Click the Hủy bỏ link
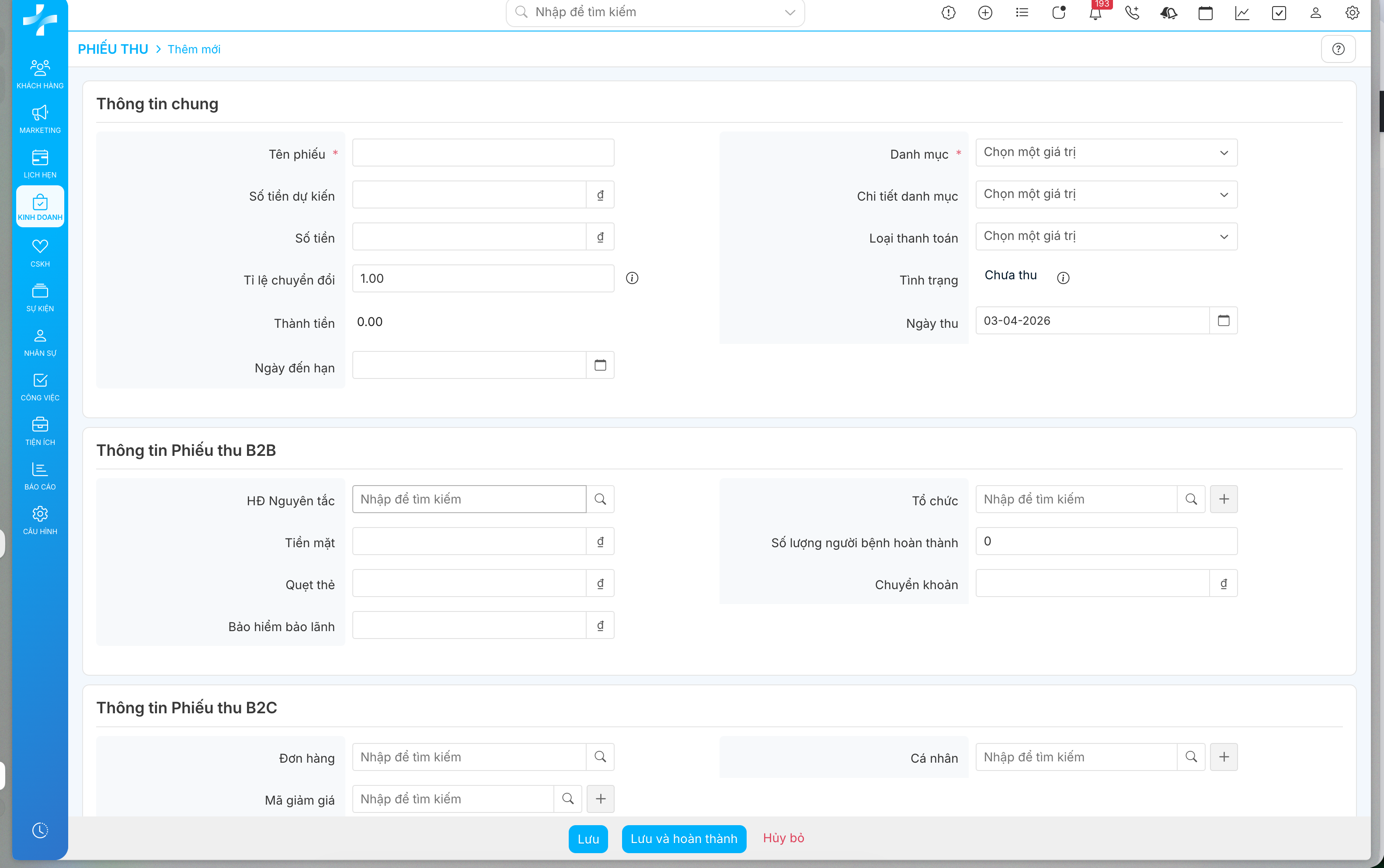The width and height of the screenshot is (1384, 868). (783, 838)
